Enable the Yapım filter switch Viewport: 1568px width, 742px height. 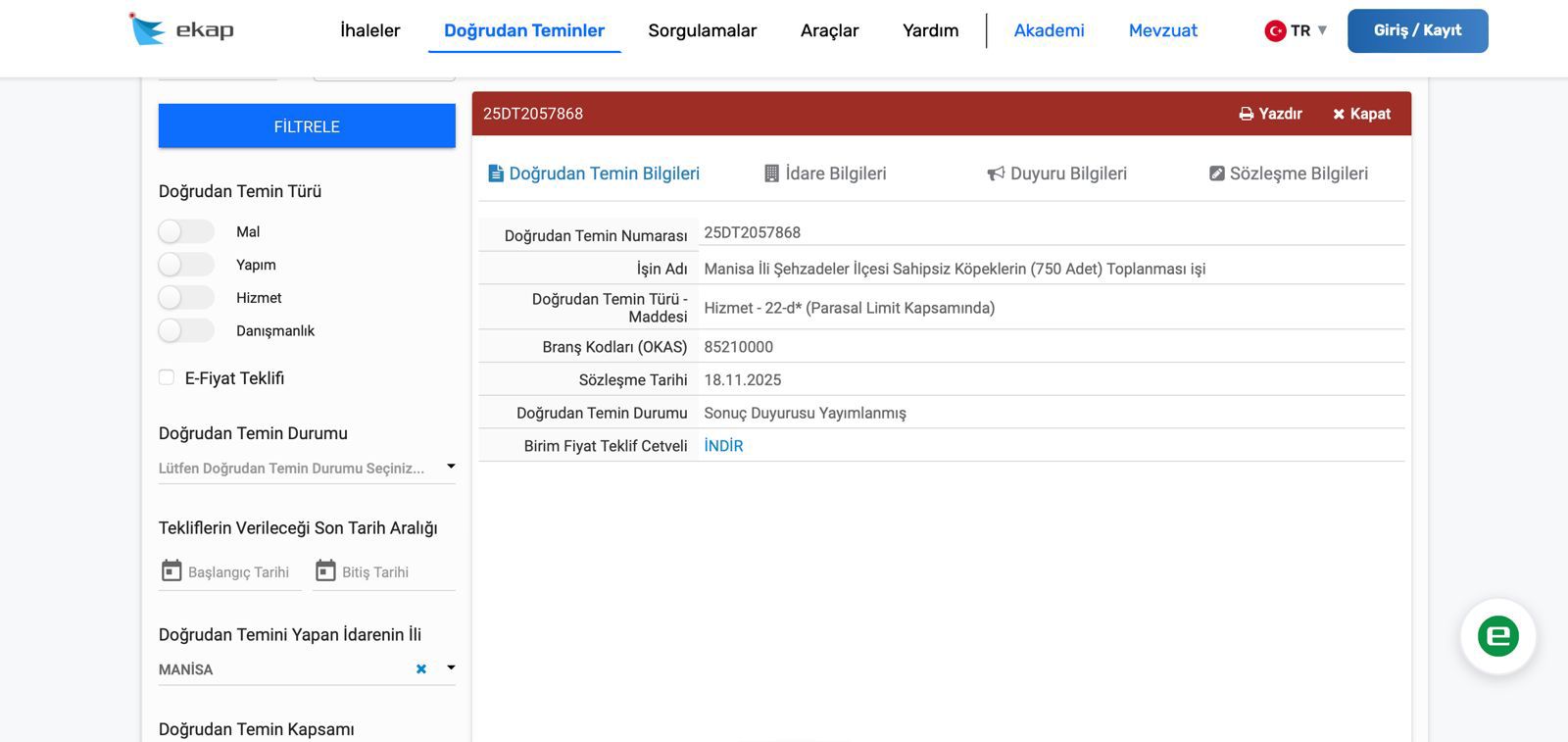coord(185,265)
